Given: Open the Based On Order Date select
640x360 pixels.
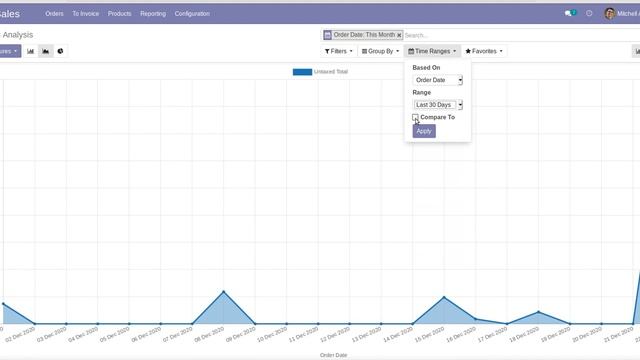Looking at the screenshot, I should 438,80.
